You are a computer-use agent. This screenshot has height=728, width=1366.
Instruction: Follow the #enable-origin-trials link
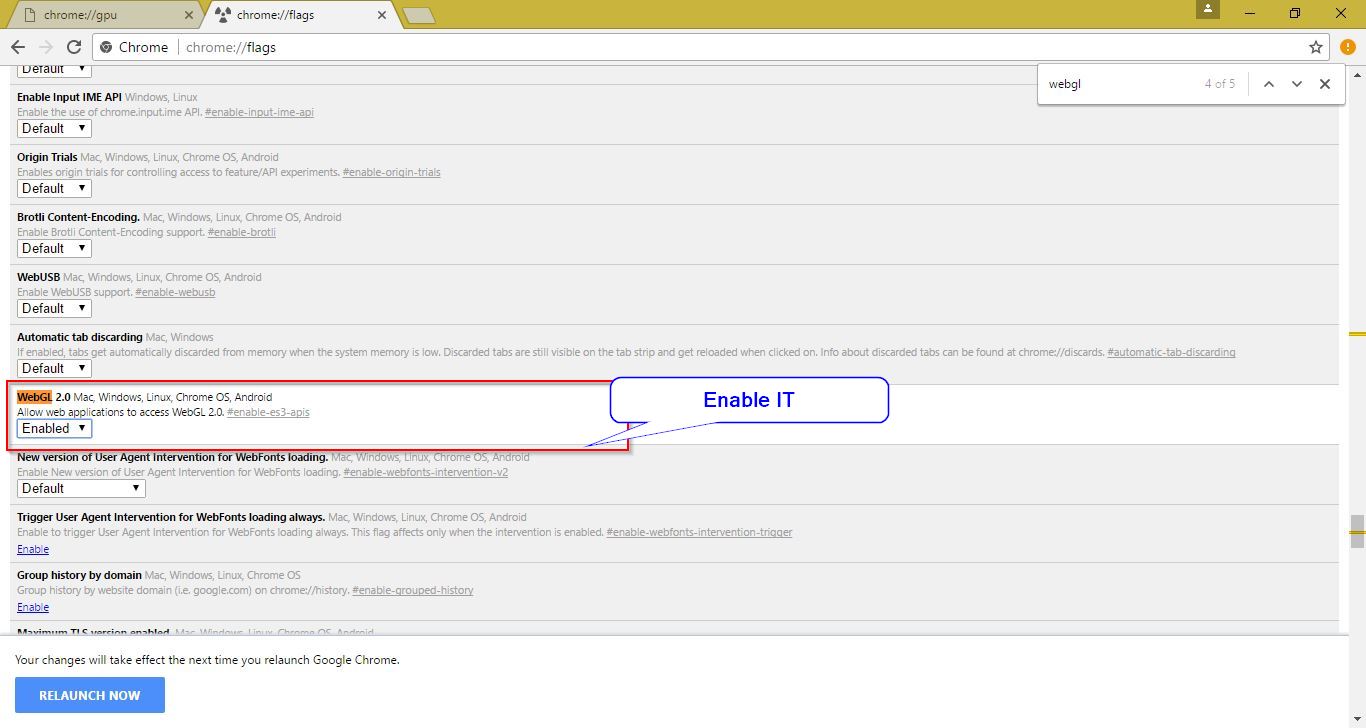tap(391, 172)
